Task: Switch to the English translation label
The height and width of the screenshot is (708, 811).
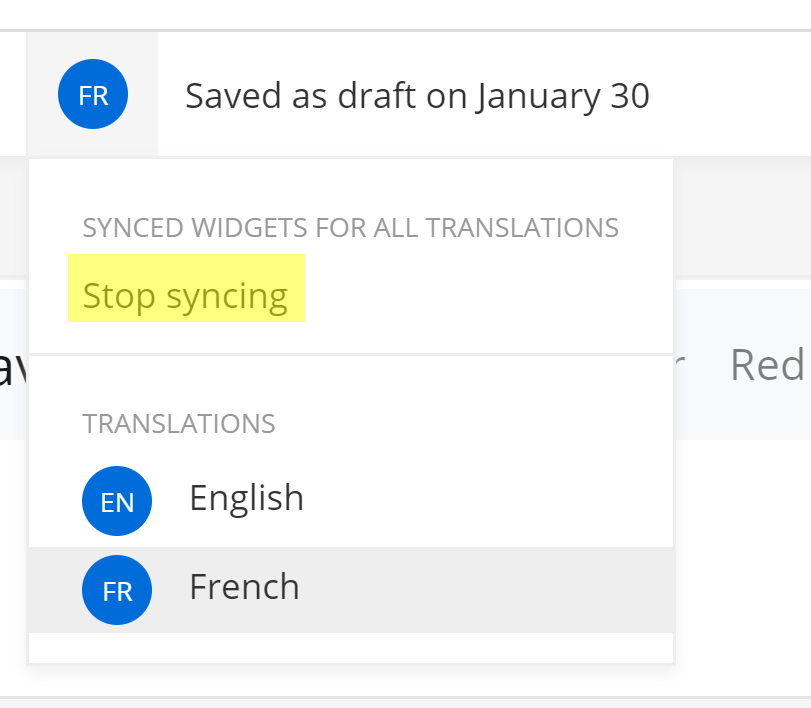Action: coord(247,499)
